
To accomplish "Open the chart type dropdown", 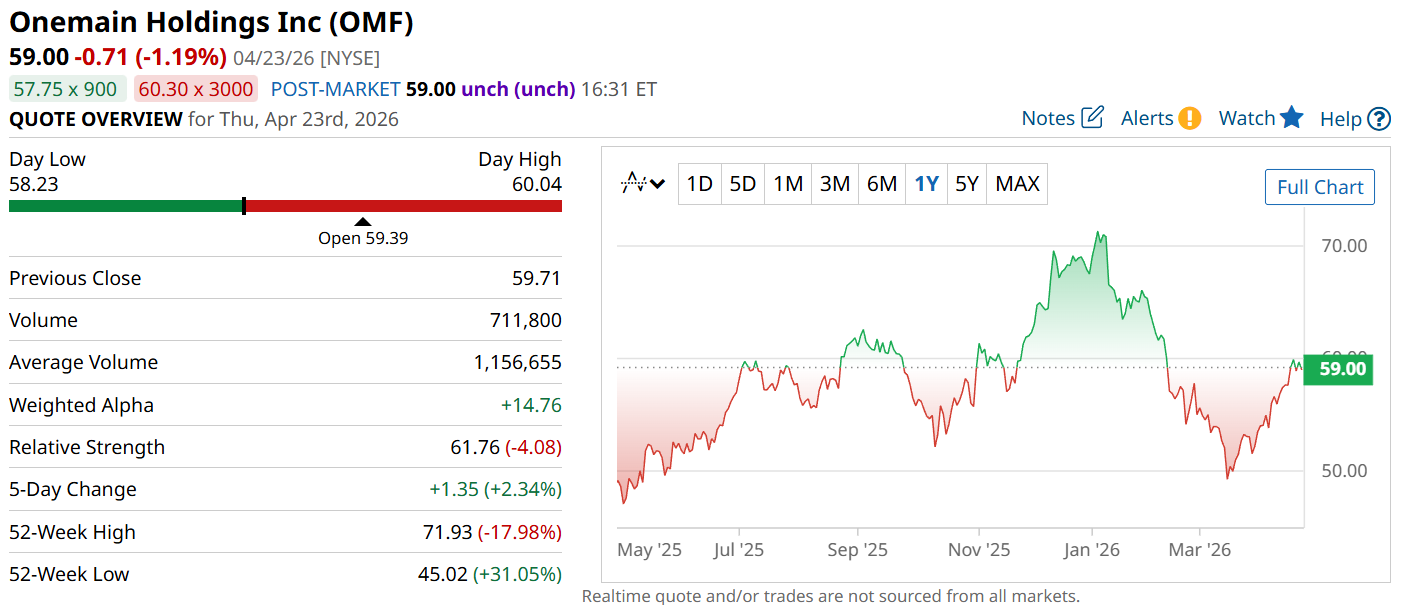I will point(643,184).
